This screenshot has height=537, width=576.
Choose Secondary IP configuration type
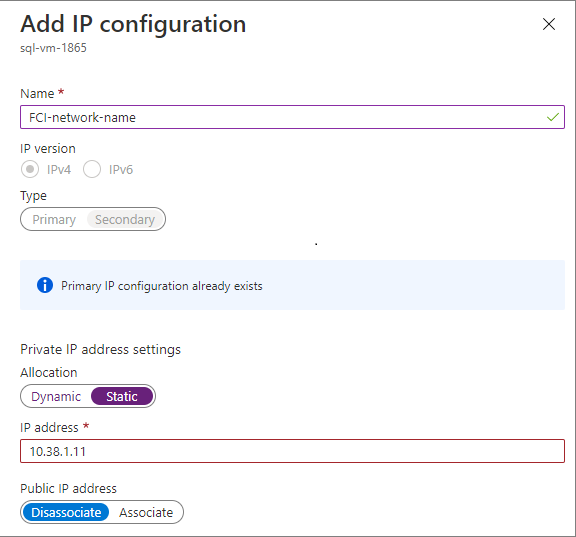tap(125, 219)
